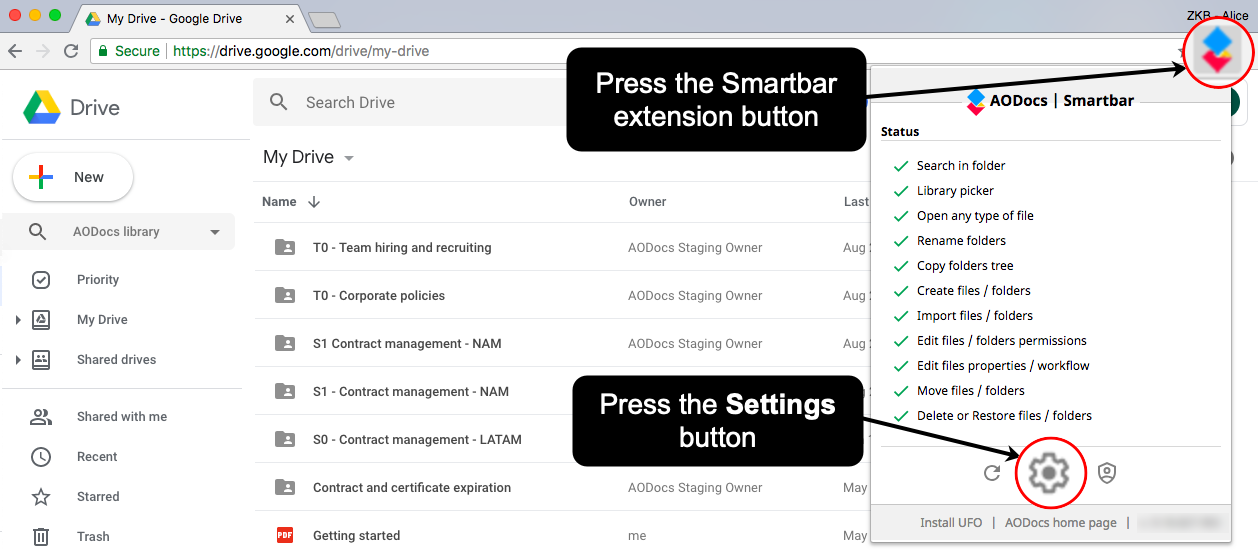Click the browser back arrow

click(16, 51)
